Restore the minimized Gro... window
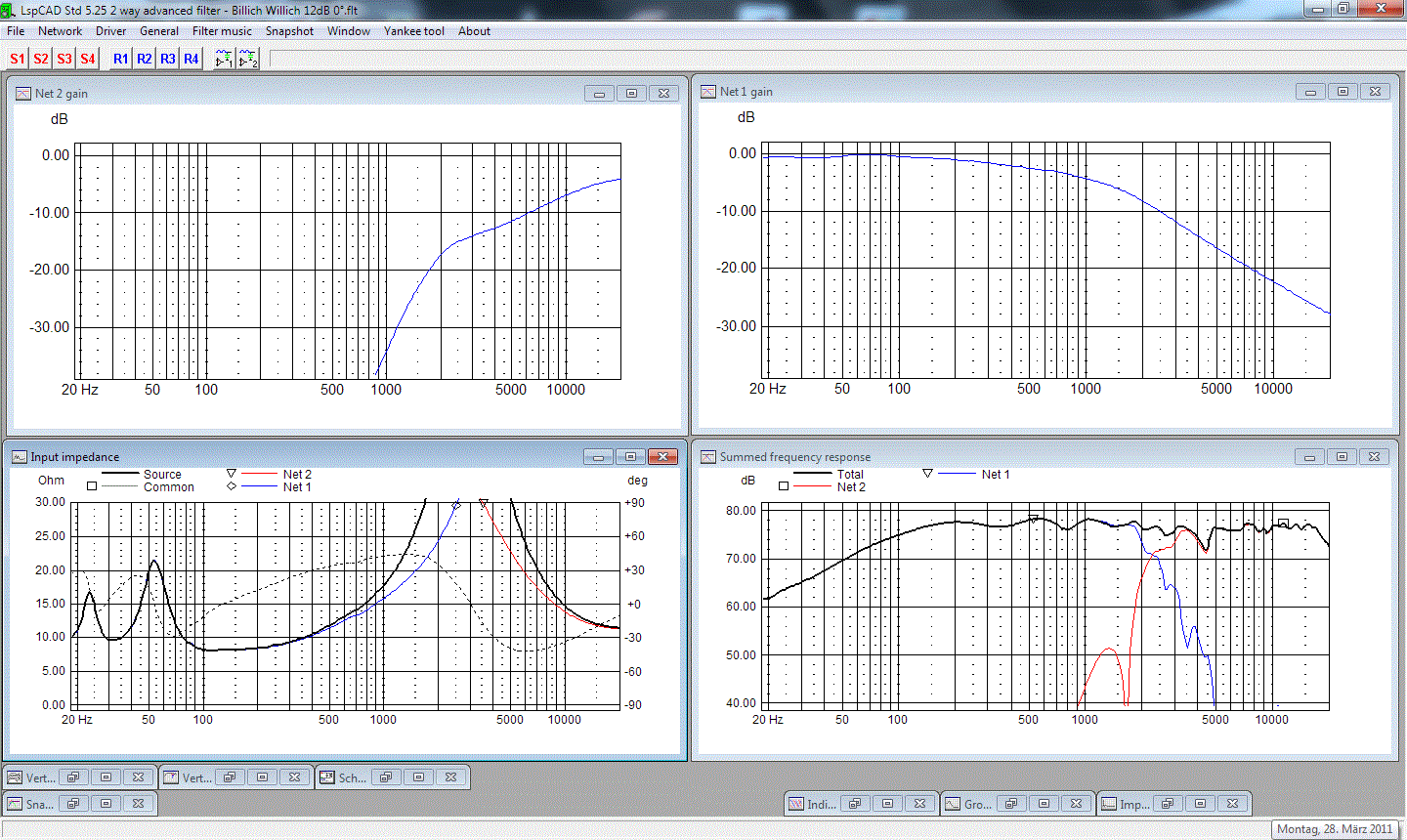Viewport: 1407px width, 840px height. [1011, 804]
